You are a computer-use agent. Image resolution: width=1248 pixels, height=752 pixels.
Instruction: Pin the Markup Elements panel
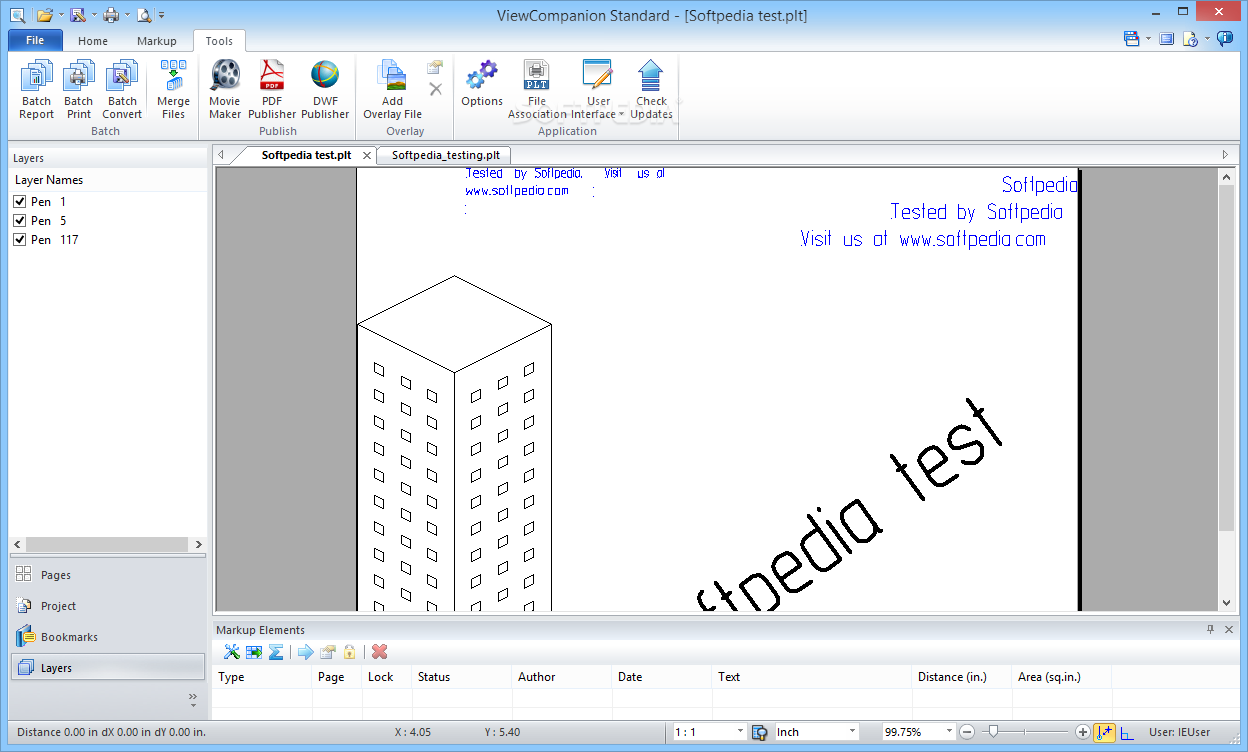coord(1211,629)
